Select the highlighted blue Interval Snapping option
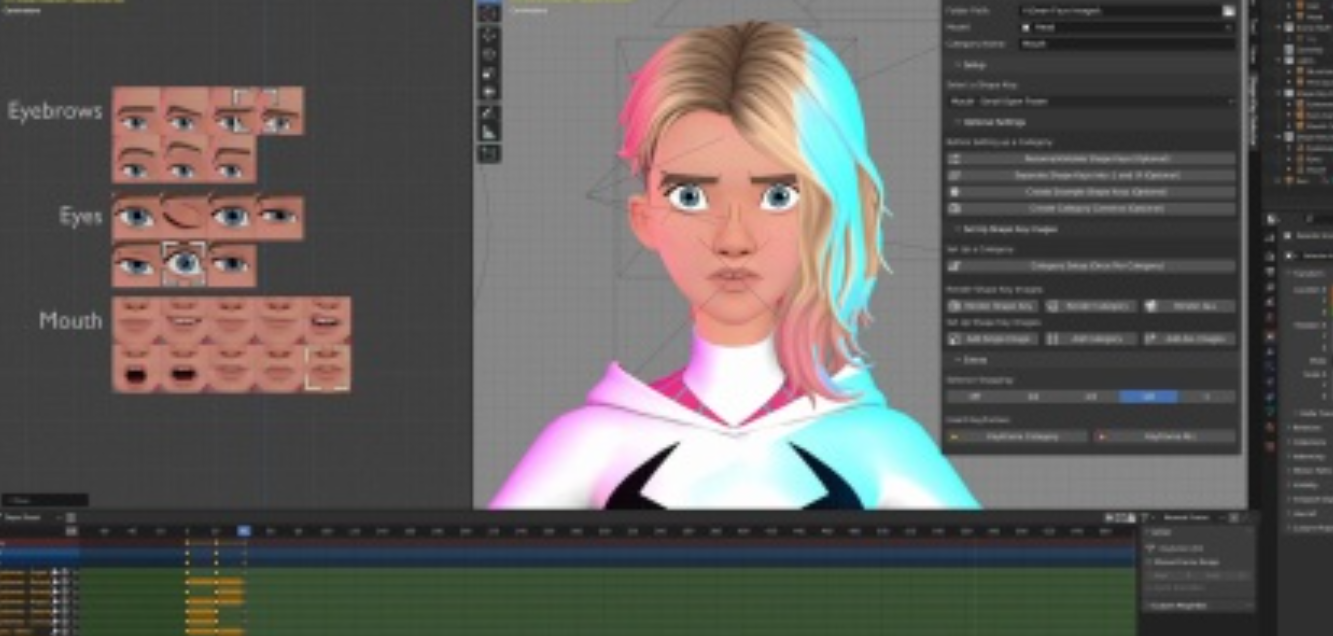 click(x=1148, y=397)
